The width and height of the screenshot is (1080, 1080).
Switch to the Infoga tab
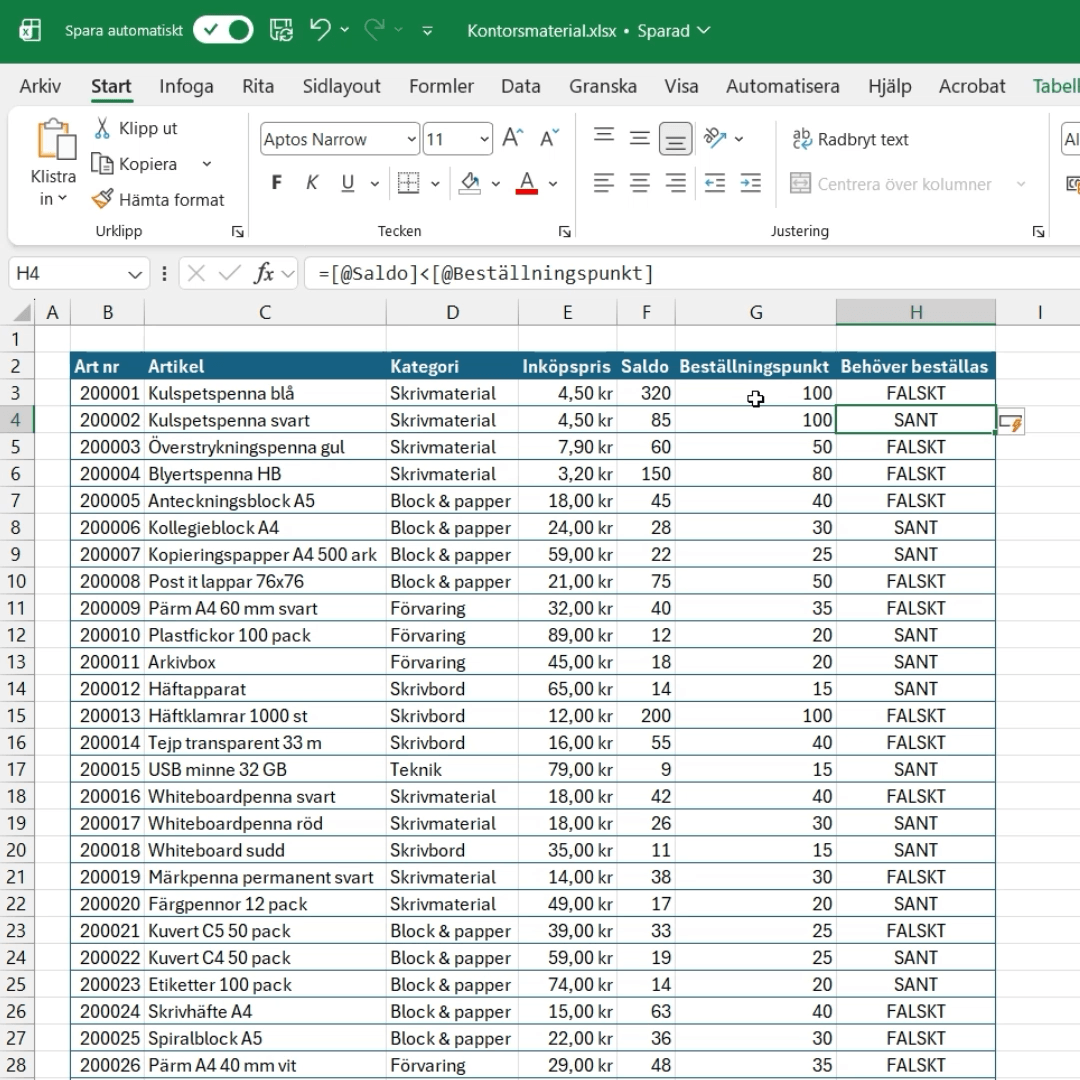pos(186,86)
